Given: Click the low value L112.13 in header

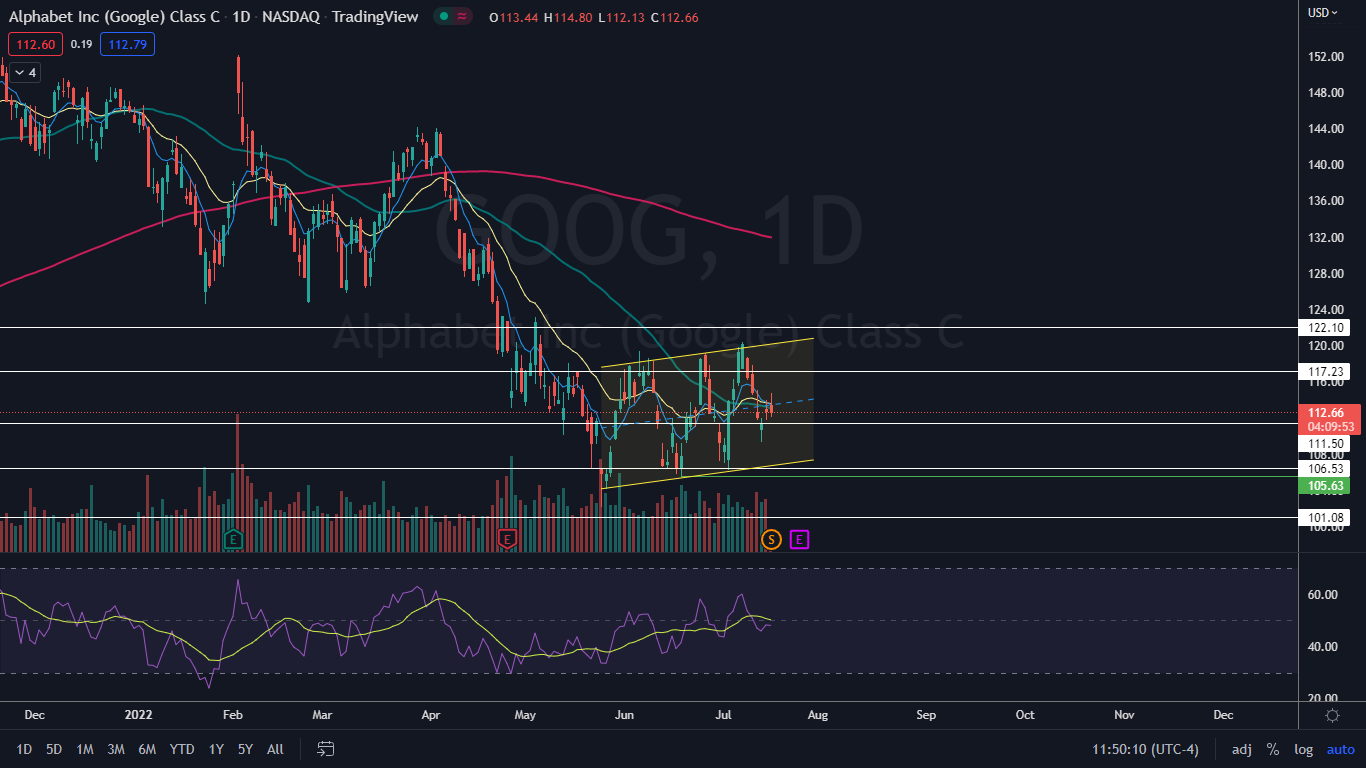Looking at the screenshot, I should tap(622, 17).
